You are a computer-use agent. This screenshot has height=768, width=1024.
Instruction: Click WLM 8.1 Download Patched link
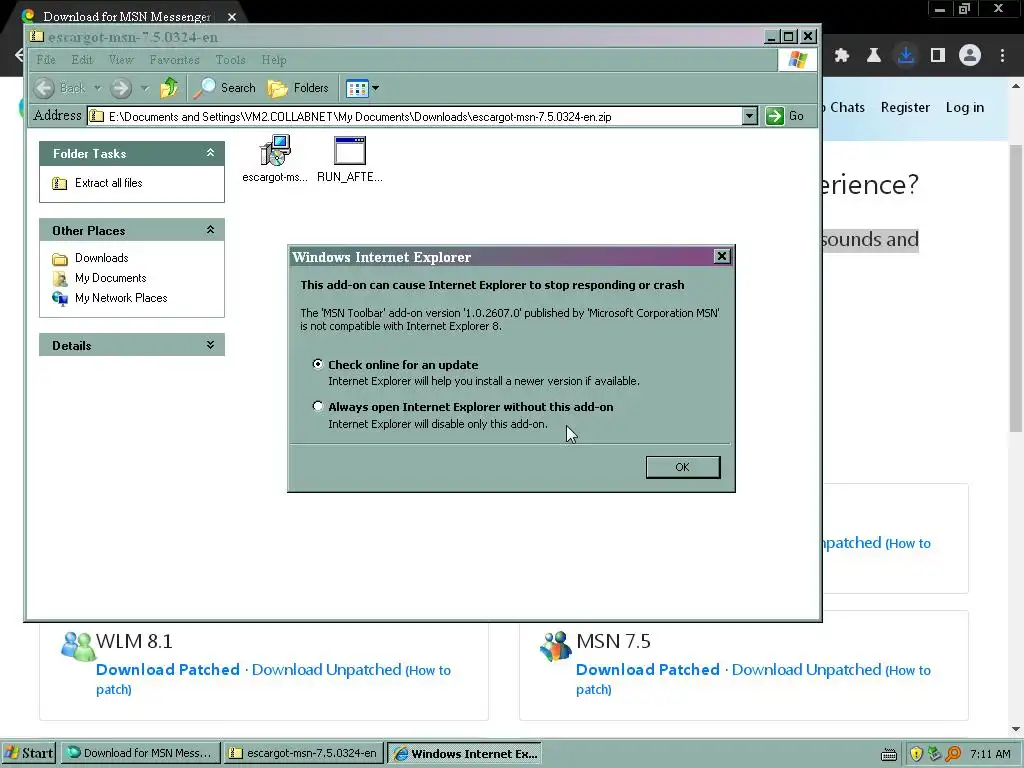[x=168, y=669]
